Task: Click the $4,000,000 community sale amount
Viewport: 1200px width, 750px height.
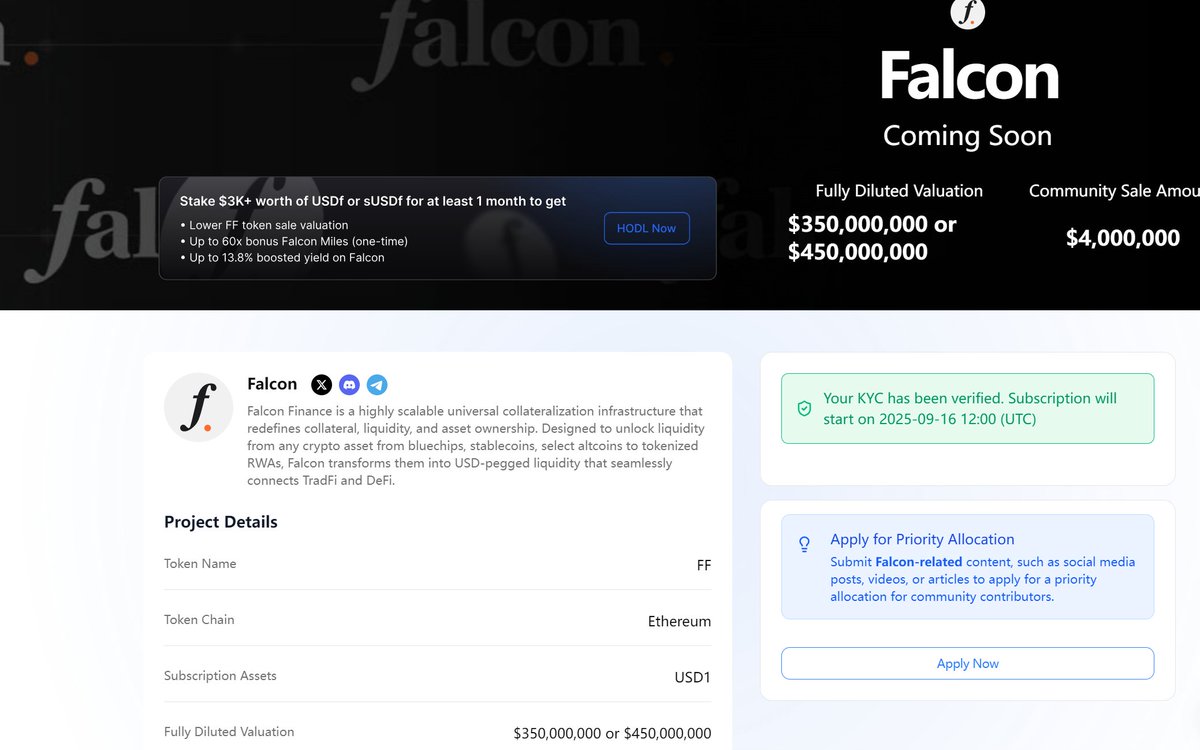Action: [x=1123, y=238]
